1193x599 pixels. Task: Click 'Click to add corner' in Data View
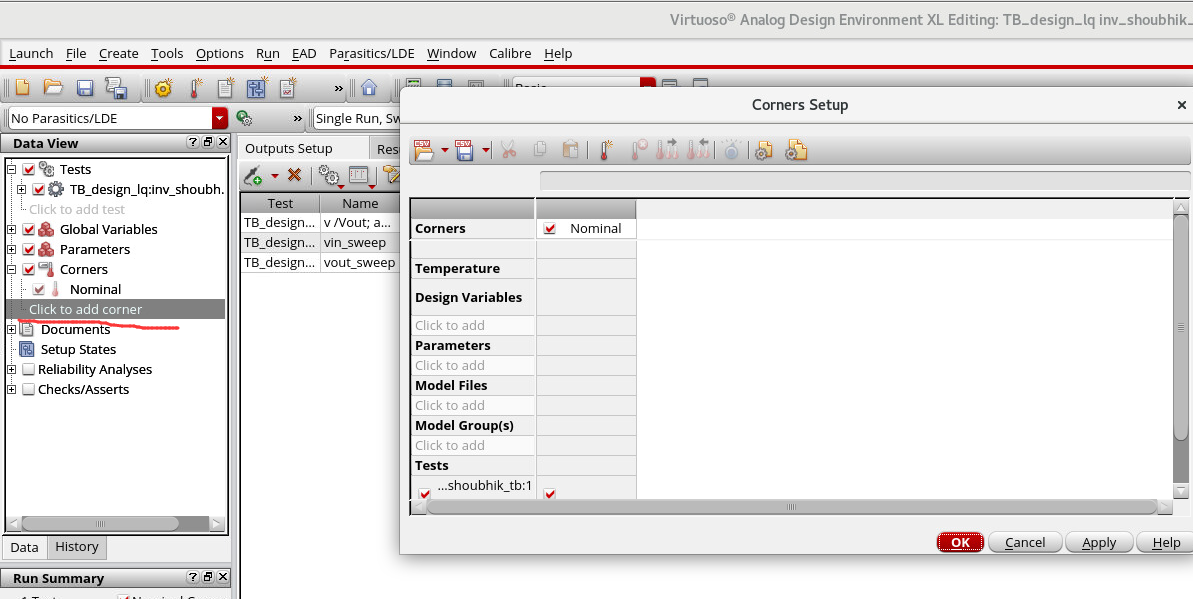(116, 309)
